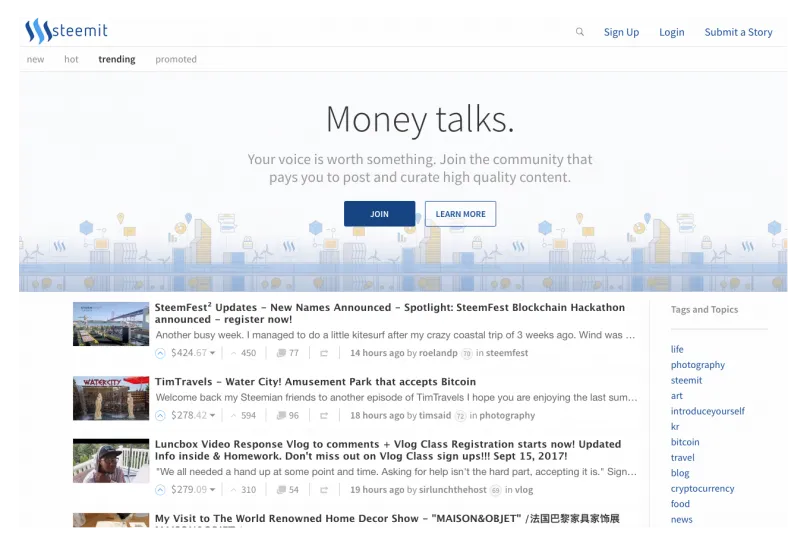Image resolution: width=810 pixels, height=544 pixels.
Task: Open the Water City post thumbnail
Action: 111,398
